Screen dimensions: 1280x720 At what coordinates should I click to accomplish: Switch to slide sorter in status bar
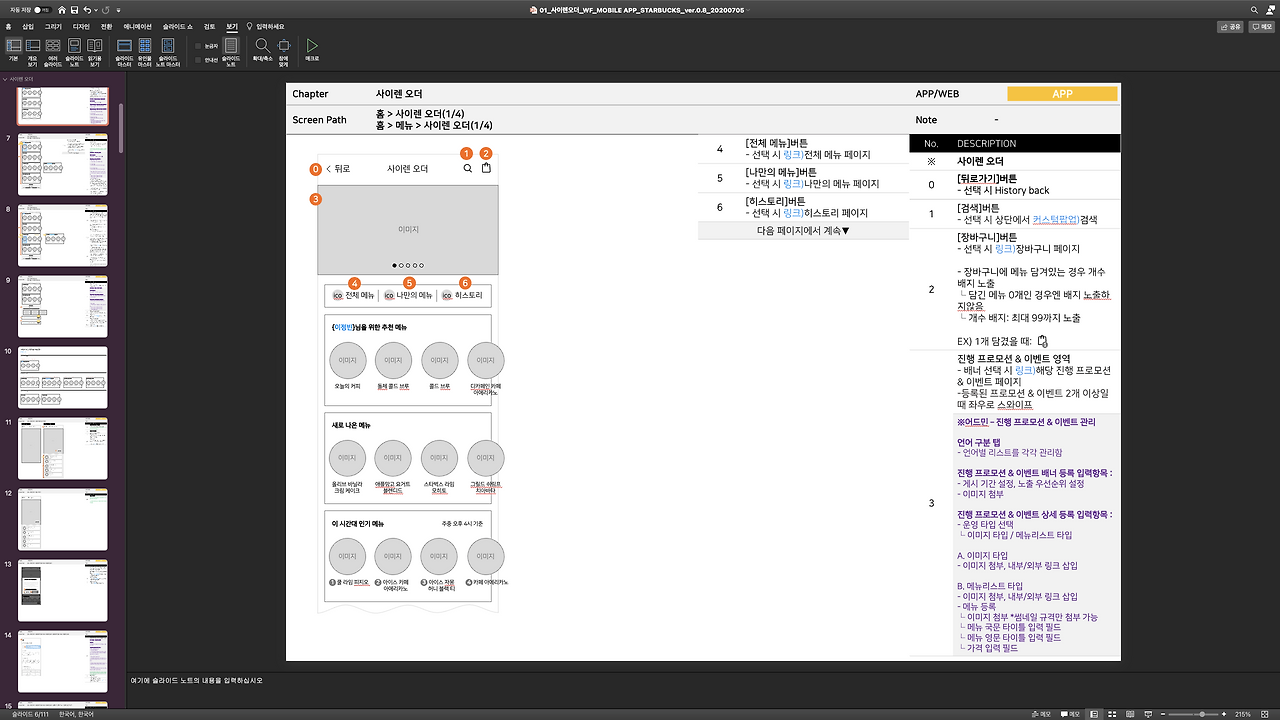(x=1112, y=714)
